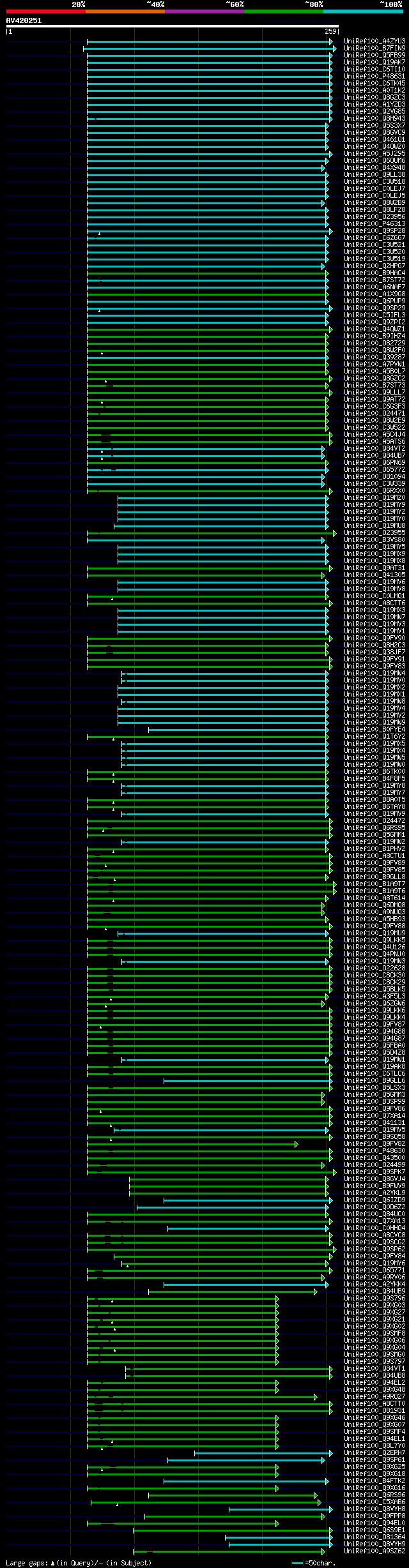
Task: Click the UniRef100_Q8W2B9 label
Action: (x=374, y=202)
